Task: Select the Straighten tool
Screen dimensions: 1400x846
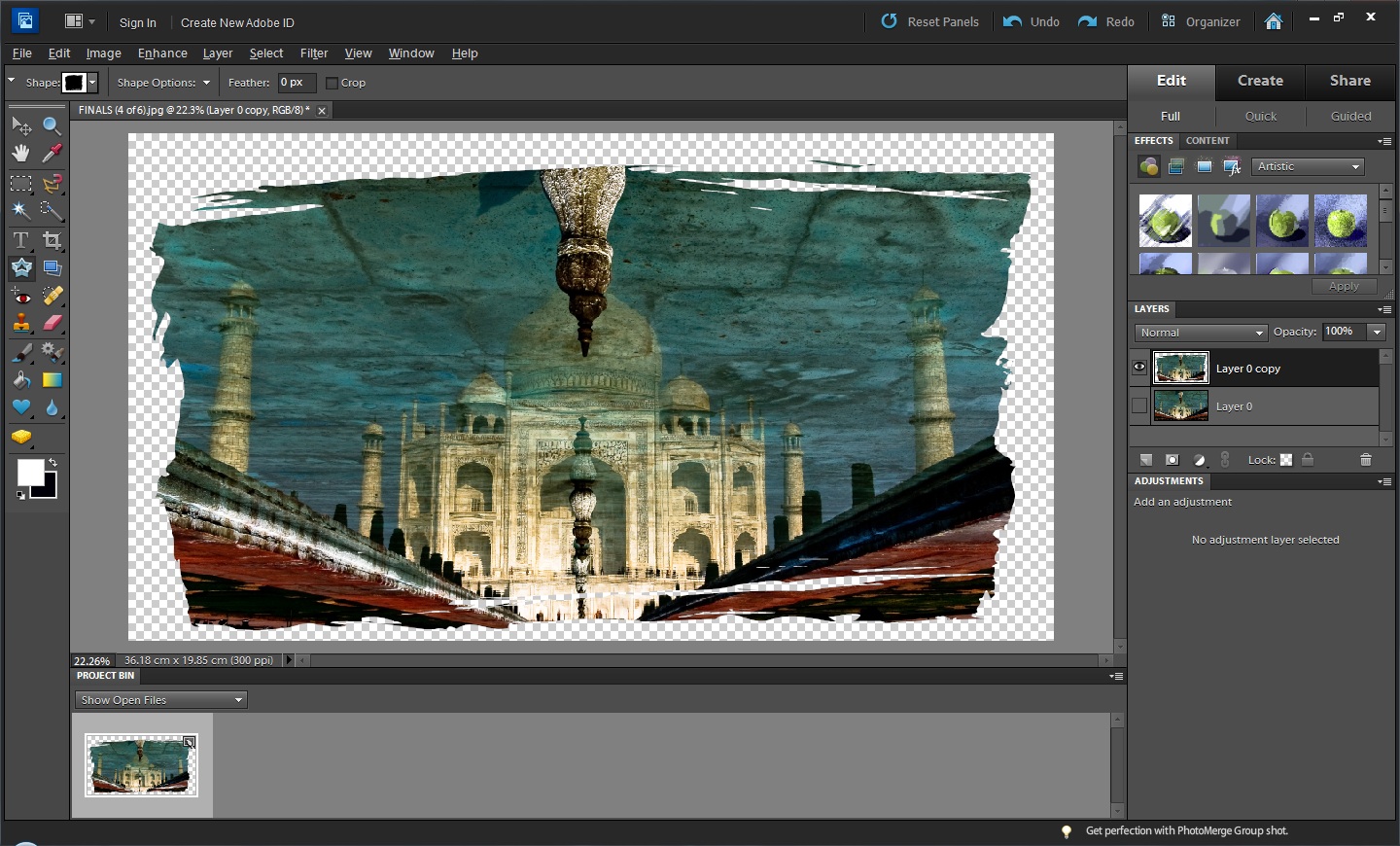Action: [x=52, y=268]
